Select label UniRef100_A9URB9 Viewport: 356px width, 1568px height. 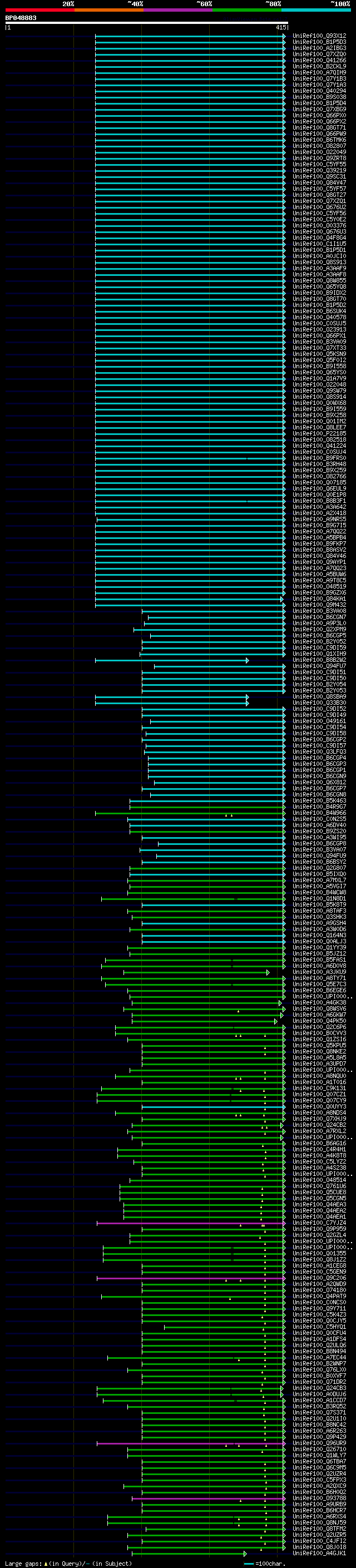pos(319,1505)
